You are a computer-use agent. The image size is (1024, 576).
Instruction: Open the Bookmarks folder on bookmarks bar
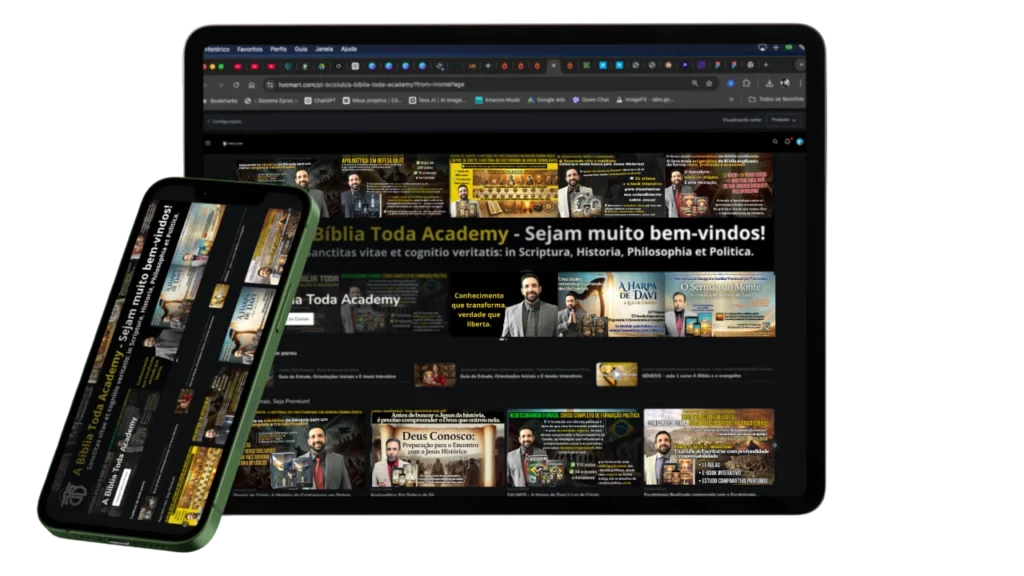(221, 101)
